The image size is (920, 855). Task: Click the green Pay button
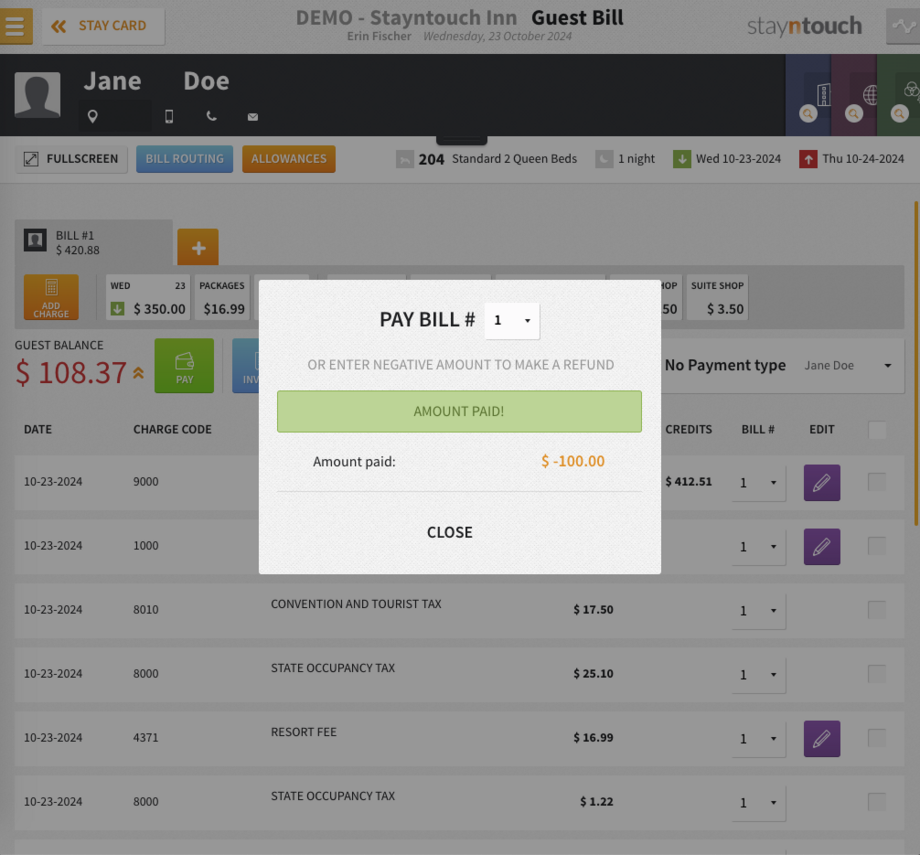pyautogui.click(x=184, y=366)
